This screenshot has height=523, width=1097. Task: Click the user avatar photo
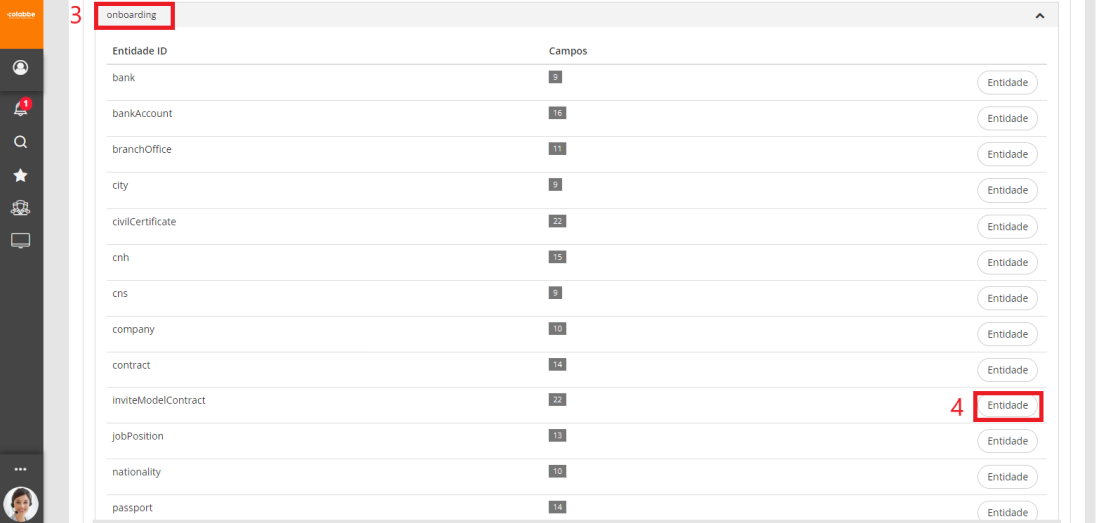tap(21, 503)
